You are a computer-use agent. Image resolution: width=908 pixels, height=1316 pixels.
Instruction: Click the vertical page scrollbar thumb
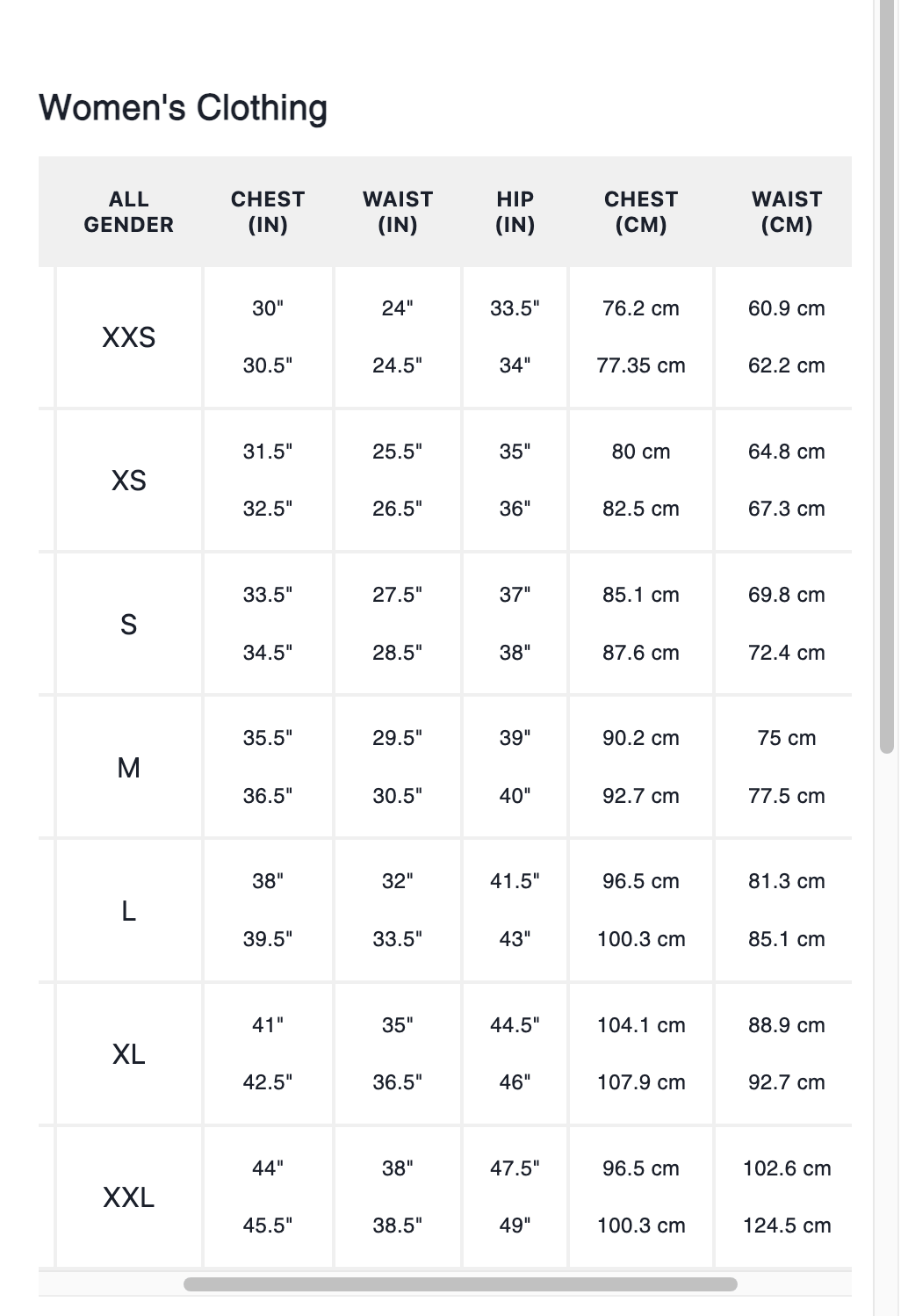(886, 377)
